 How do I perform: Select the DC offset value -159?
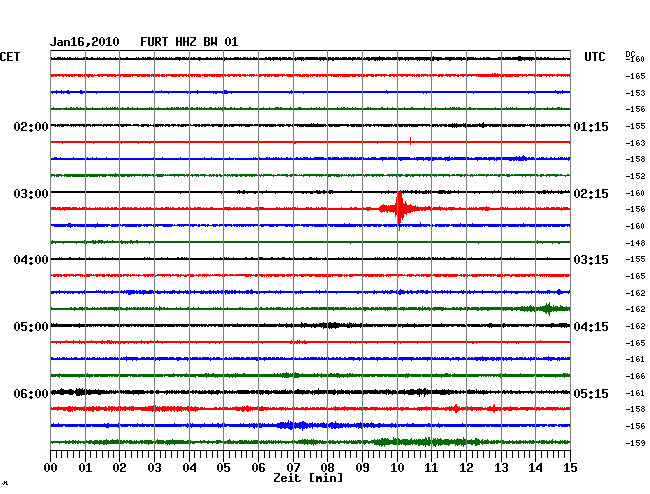tap(635, 443)
